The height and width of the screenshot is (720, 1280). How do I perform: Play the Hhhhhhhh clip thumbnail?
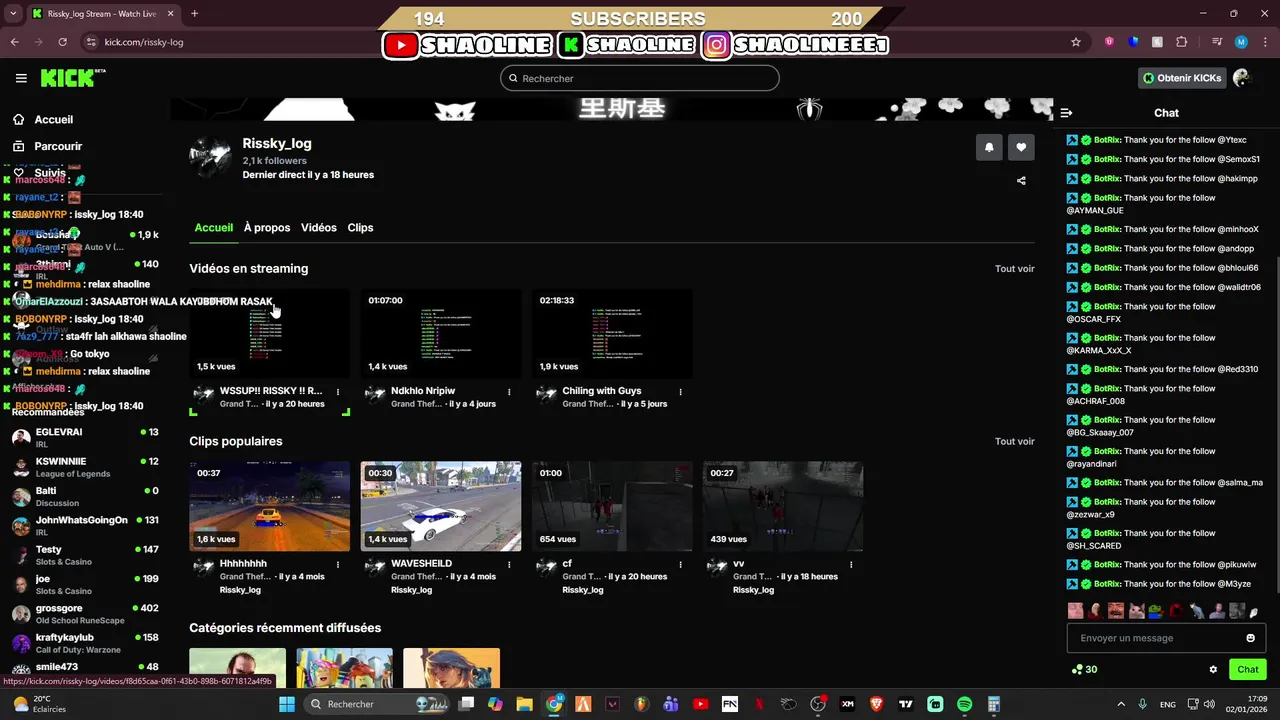click(x=270, y=506)
